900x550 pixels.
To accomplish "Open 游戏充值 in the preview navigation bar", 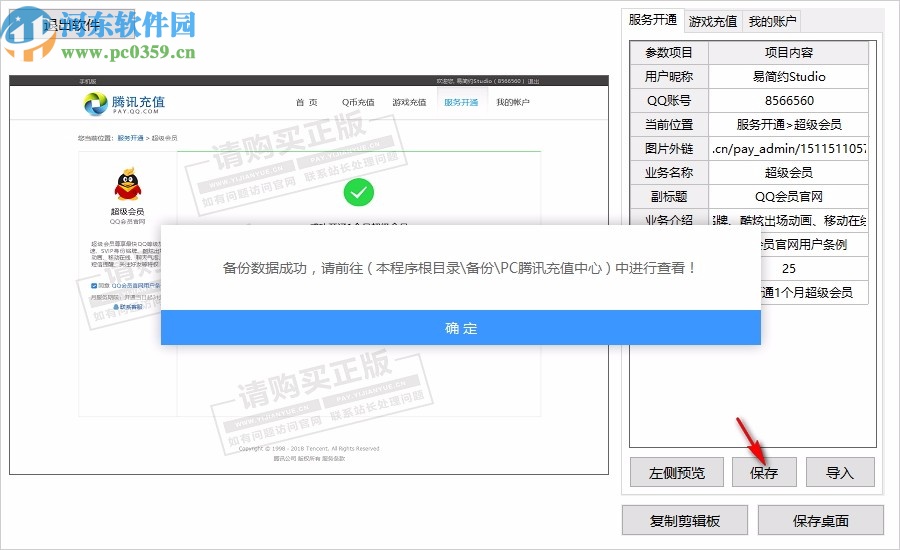I will tap(409, 102).
